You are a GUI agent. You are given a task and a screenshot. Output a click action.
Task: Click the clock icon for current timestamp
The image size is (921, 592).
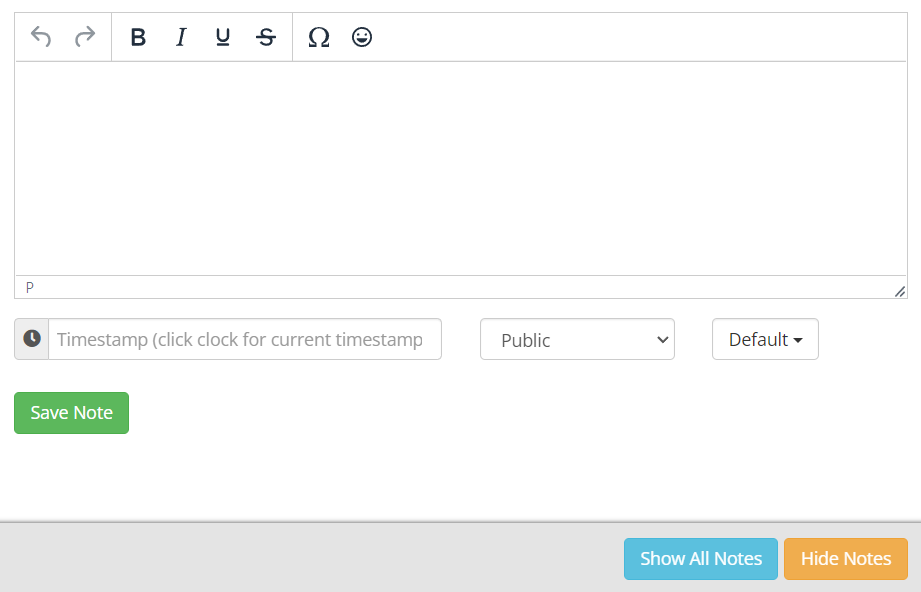pyautogui.click(x=32, y=339)
